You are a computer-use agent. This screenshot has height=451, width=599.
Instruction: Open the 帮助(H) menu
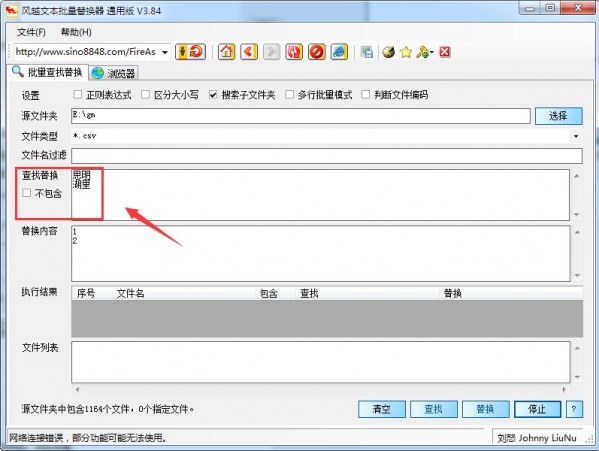pos(76,32)
